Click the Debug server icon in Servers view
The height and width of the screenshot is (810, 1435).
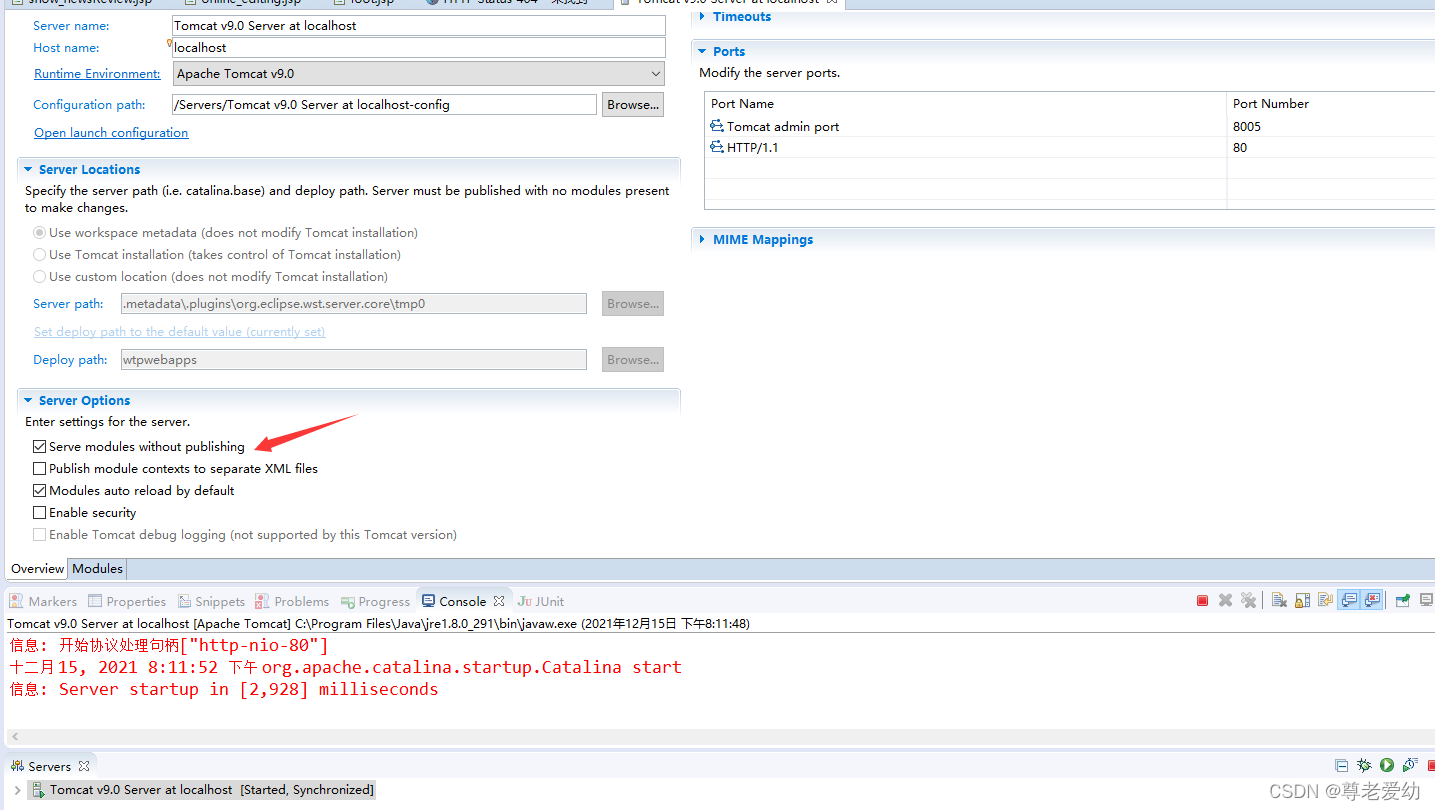click(x=1364, y=765)
